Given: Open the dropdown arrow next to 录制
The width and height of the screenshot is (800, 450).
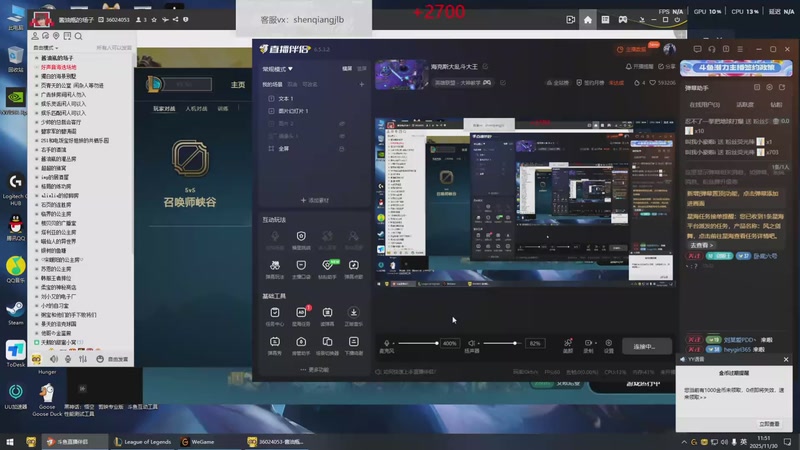Looking at the screenshot, I should tap(595, 343).
